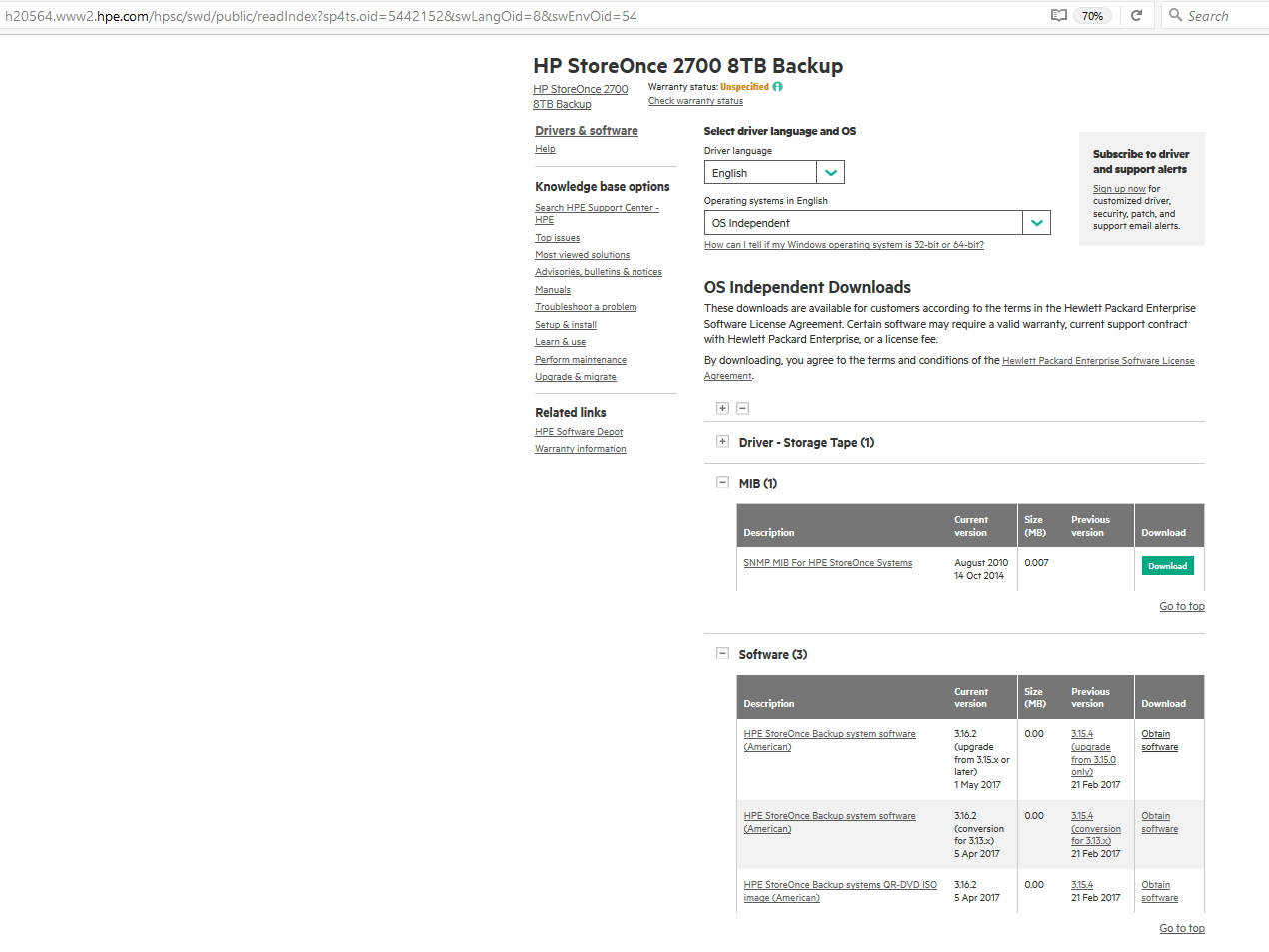The width and height of the screenshot is (1269, 952).
Task: Open previous version 3.15.4 conversion for 3.13.x
Action: 1096,828
